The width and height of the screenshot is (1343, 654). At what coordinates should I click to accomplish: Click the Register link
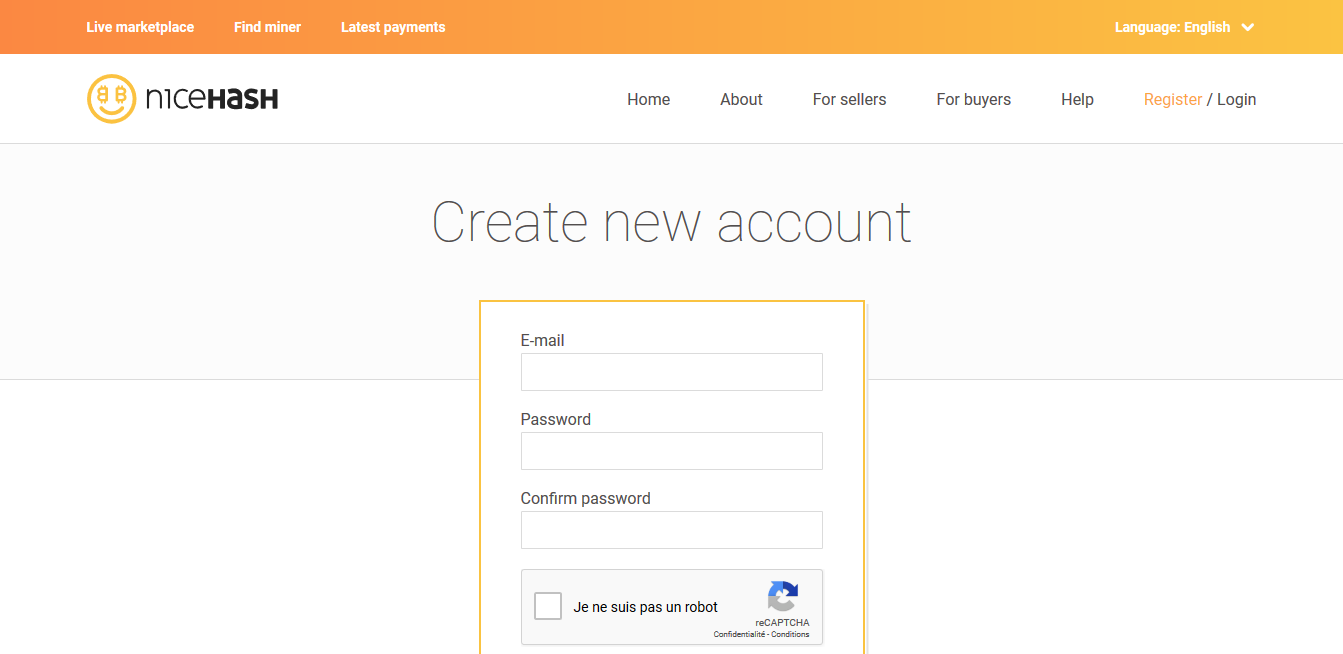point(1173,99)
